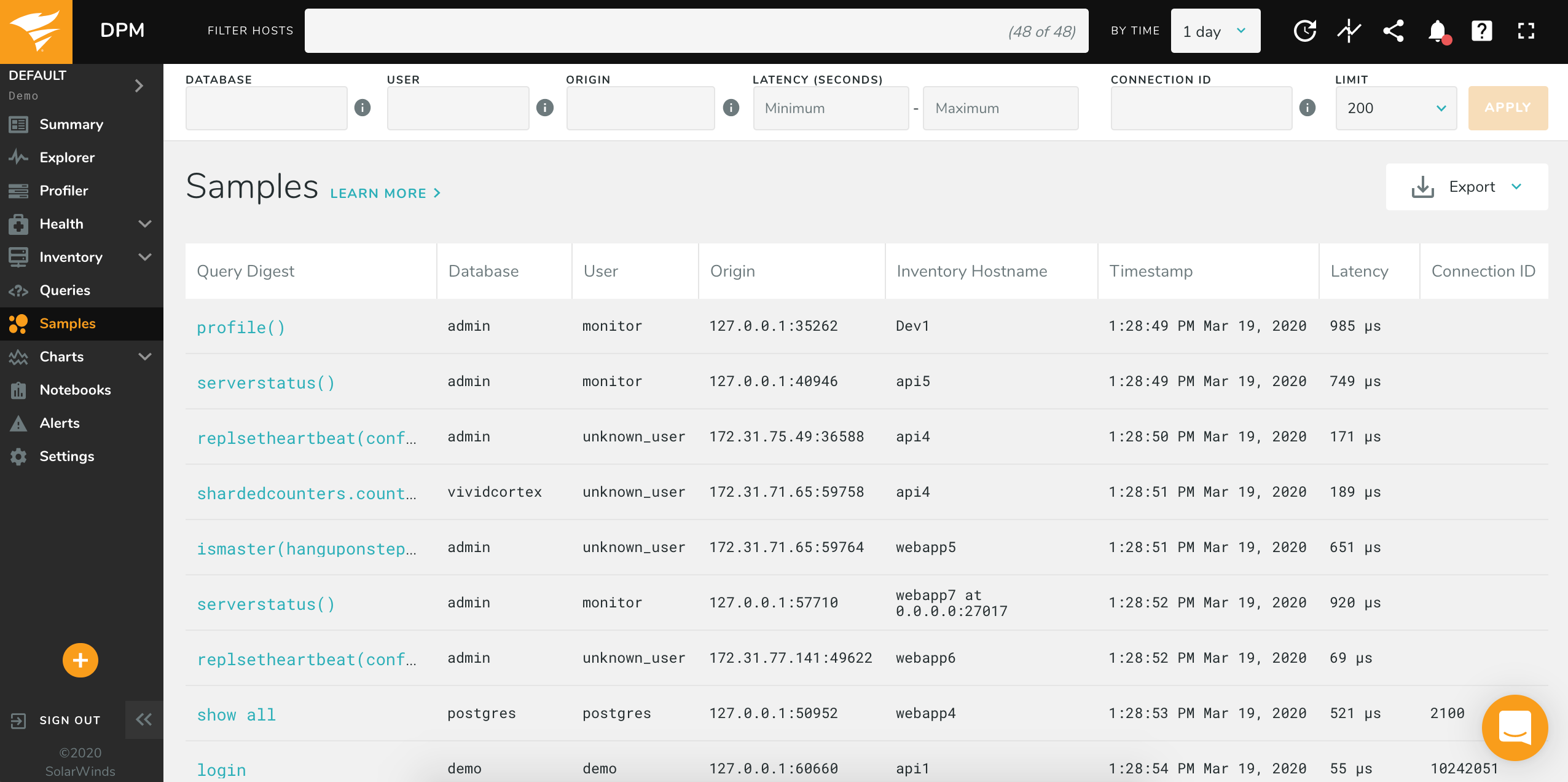Open the Profiler page from sidebar
1568x782 pixels.
(64, 191)
